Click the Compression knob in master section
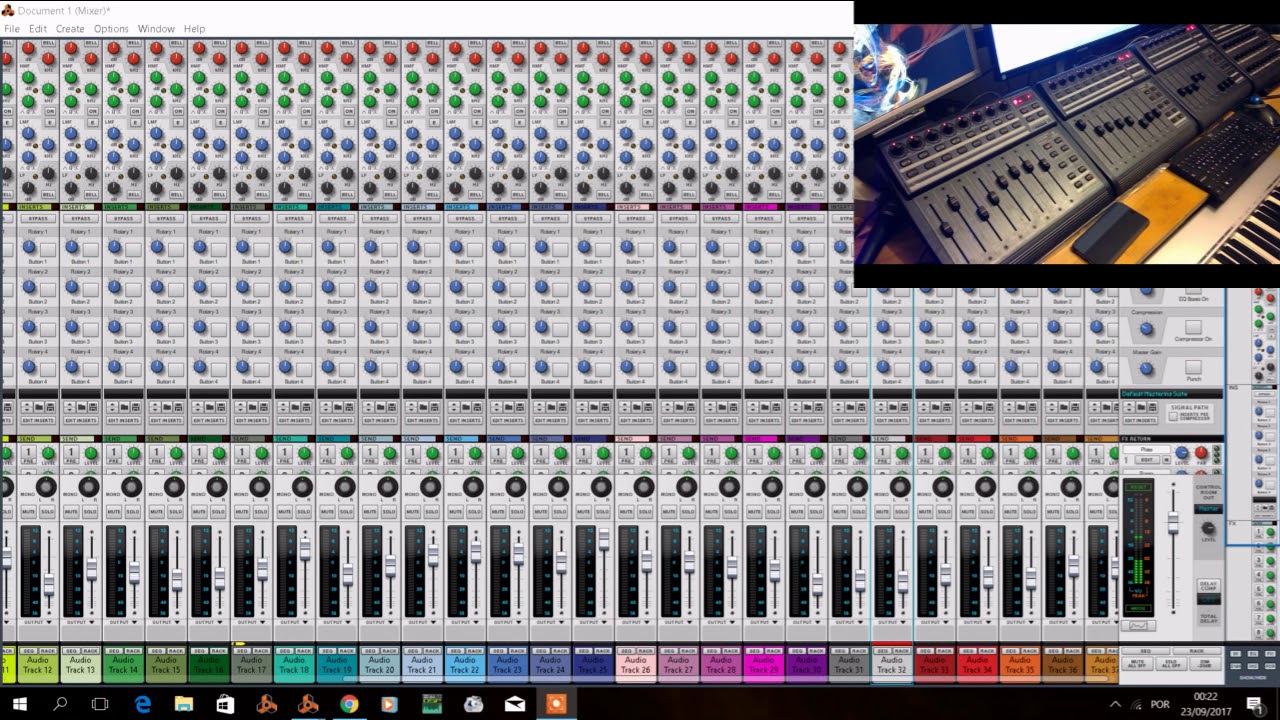The width and height of the screenshot is (1280, 720). tap(1146, 329)
